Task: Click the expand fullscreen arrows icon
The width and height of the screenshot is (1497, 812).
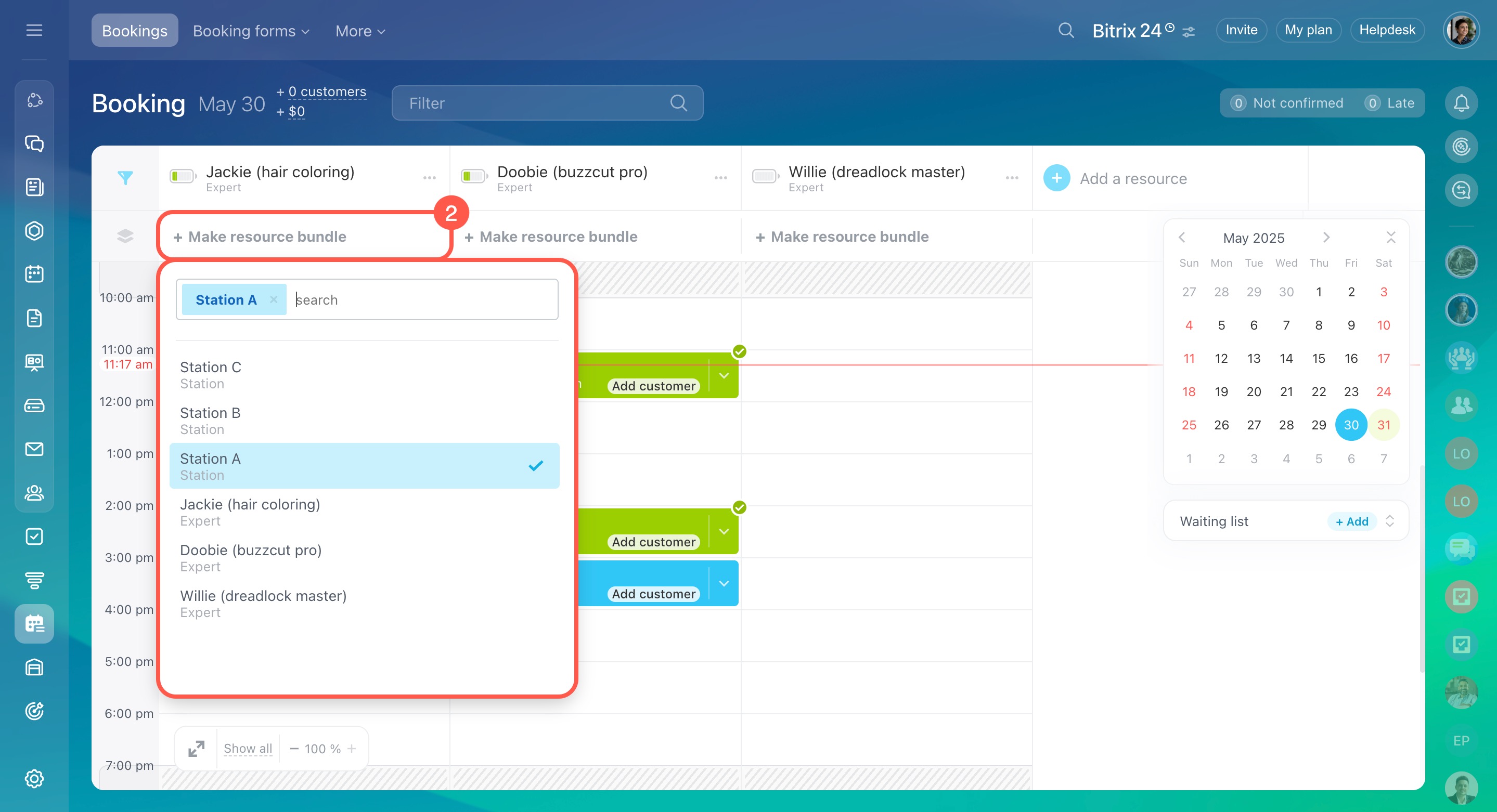Action: pyautogui.click(x=197, y=748)
